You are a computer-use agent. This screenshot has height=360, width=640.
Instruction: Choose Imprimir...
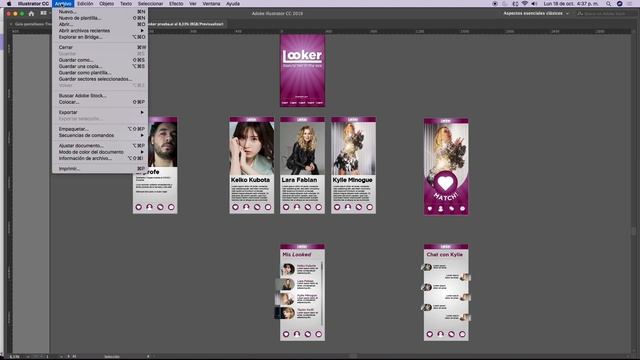point(100,169)
